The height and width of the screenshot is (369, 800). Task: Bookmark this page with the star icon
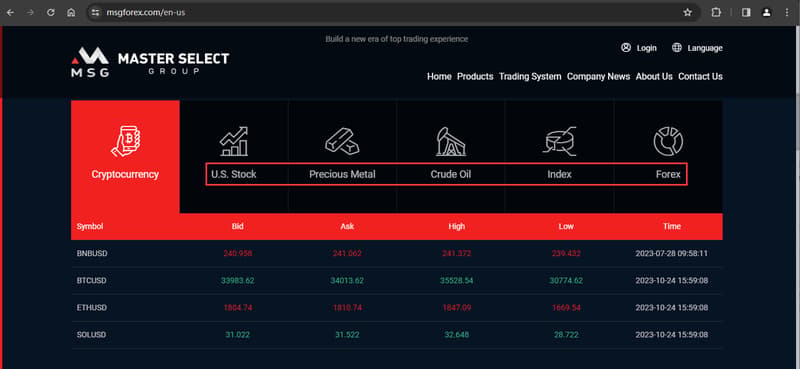pyautogui.click(x=687, y=13)
